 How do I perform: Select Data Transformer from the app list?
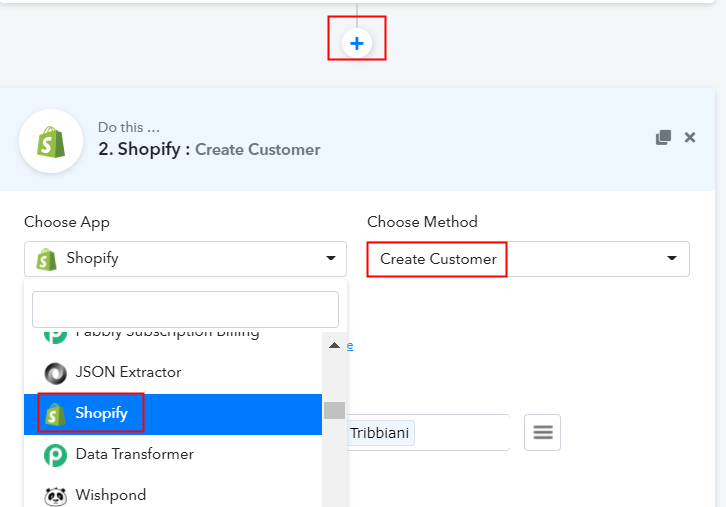173,455
